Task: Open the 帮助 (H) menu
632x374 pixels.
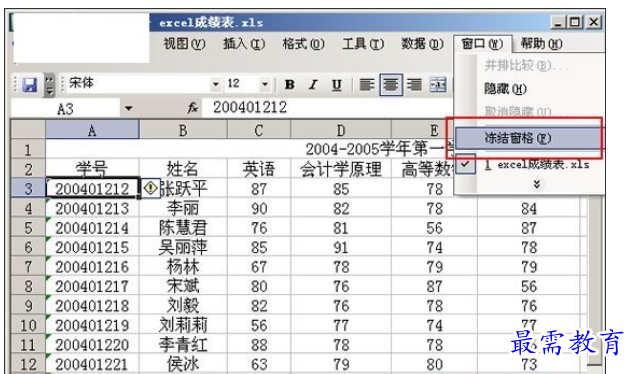Action: coord(541,44)
